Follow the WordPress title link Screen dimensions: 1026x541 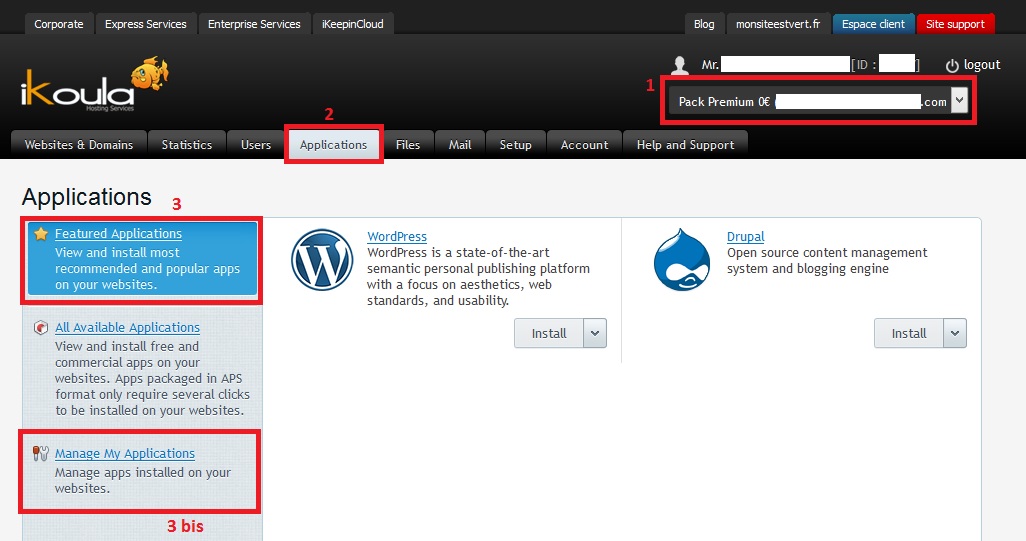[x=397, y=237]
